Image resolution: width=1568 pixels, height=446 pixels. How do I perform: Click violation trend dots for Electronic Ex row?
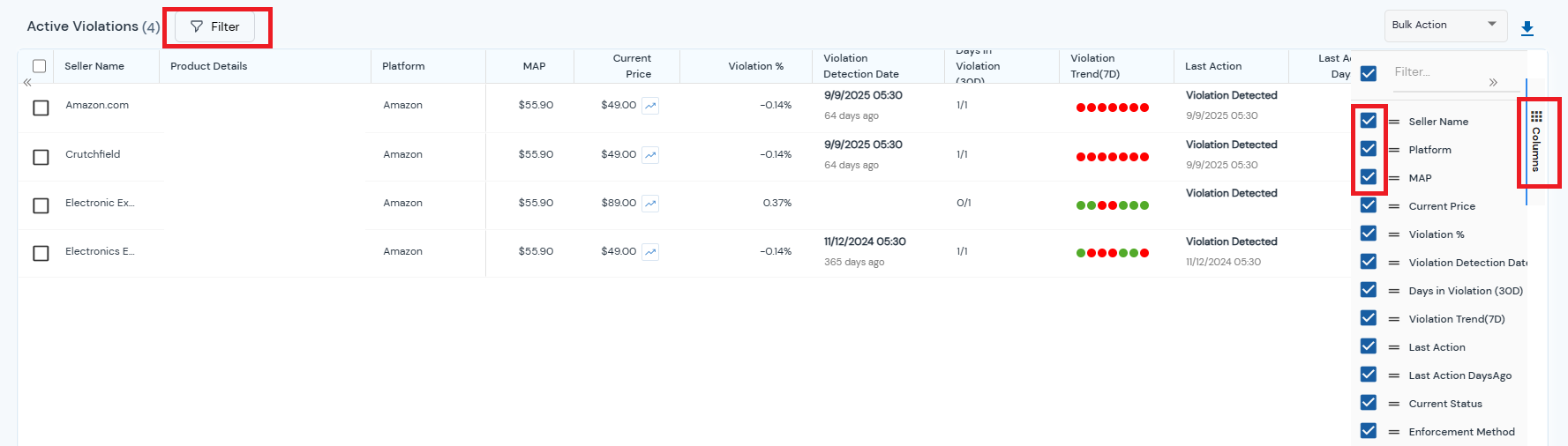pyautogui.click(x=1112, y=205)
